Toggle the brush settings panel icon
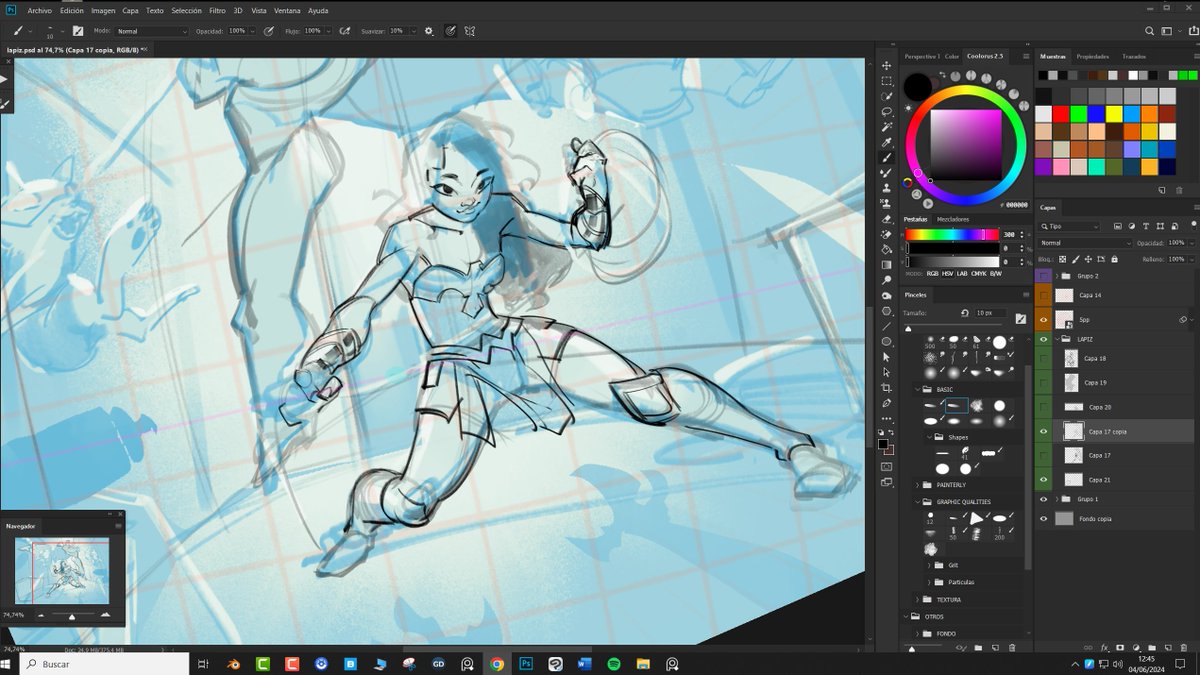 [x=77, y=31]
